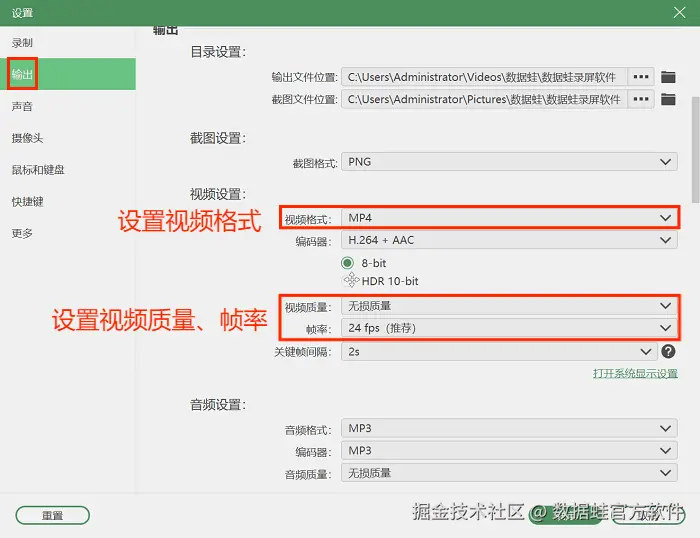Open the output file location folder
This screenshot has width=700, height=538.
click(668, 77)
